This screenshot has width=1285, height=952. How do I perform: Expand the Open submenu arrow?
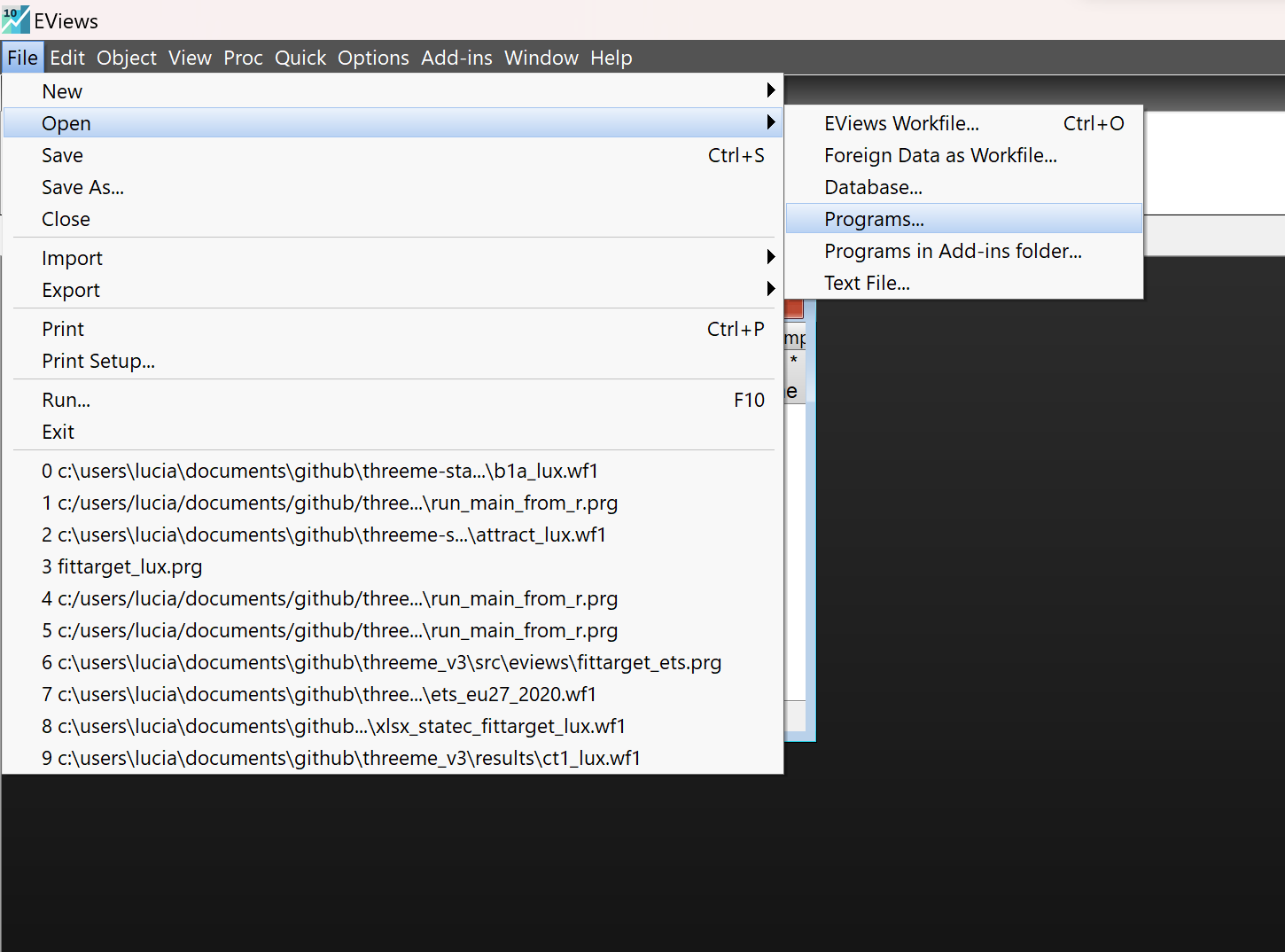click(771, 122)
